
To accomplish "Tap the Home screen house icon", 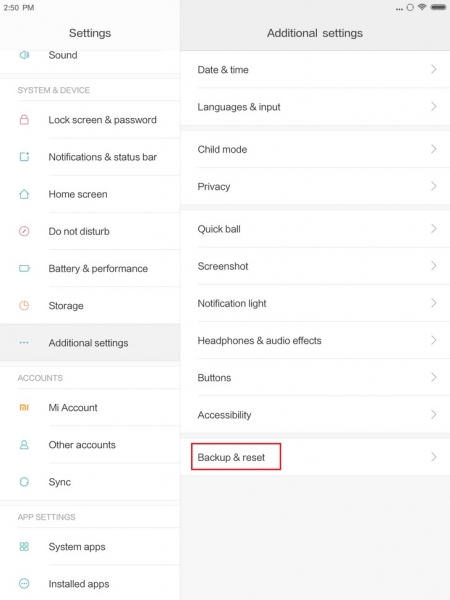I will point(24,194).
